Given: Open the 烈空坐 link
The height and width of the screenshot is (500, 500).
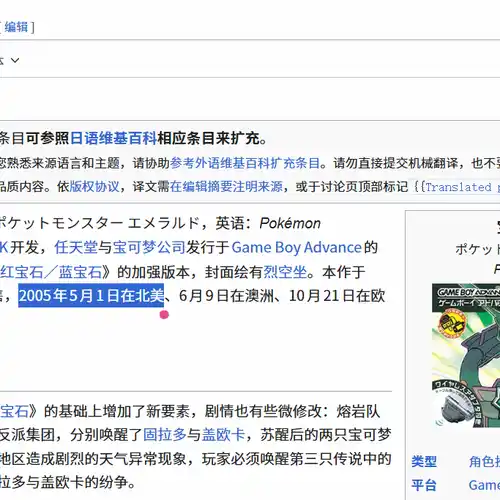Looking at the screenshot, I should click(285, 272).
